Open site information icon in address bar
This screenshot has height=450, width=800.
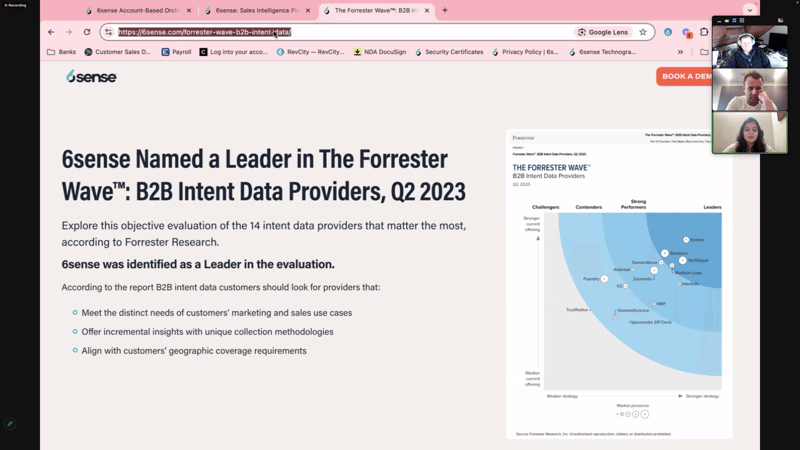(x=108, y=32)
